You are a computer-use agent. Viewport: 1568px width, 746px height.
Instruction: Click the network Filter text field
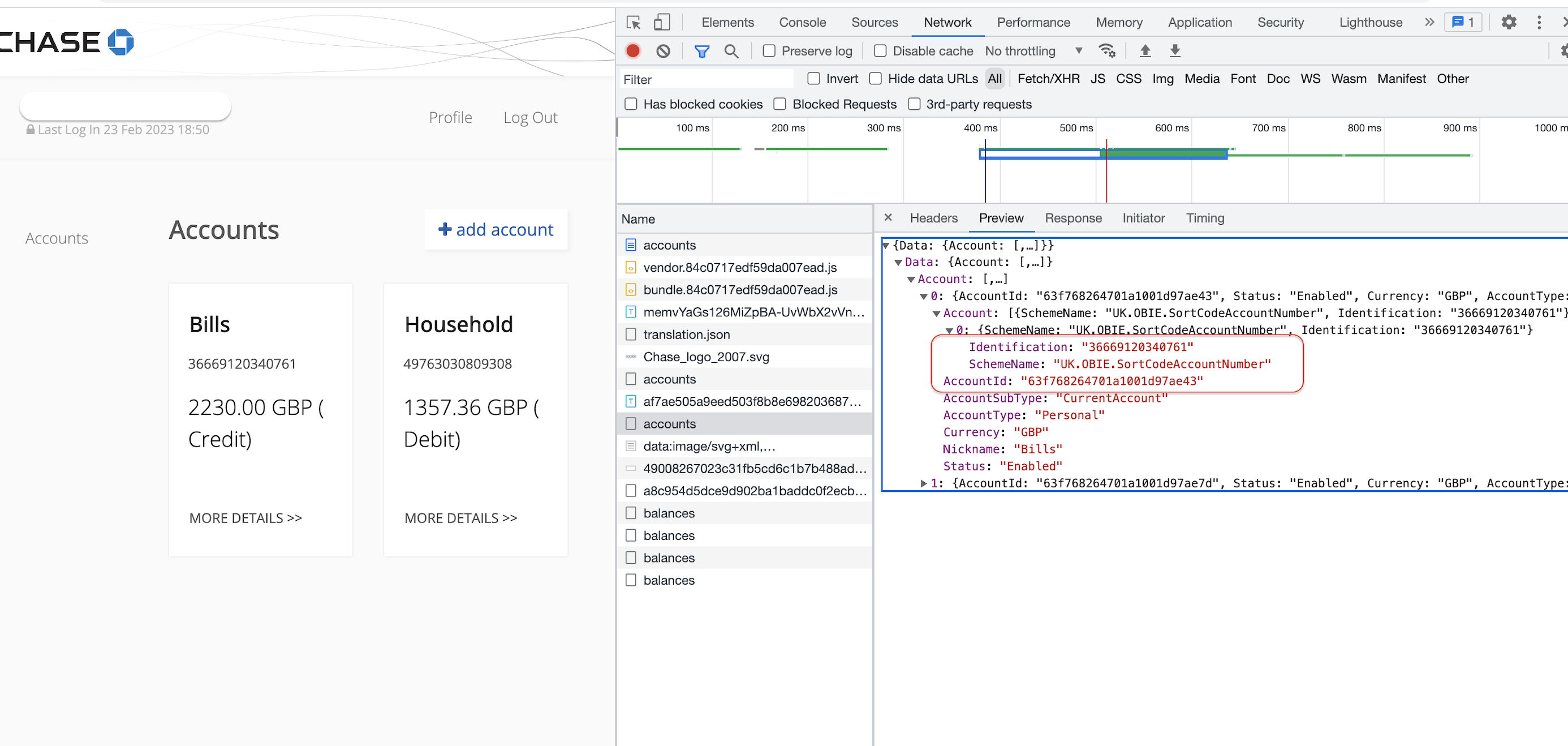coord(706,79)
